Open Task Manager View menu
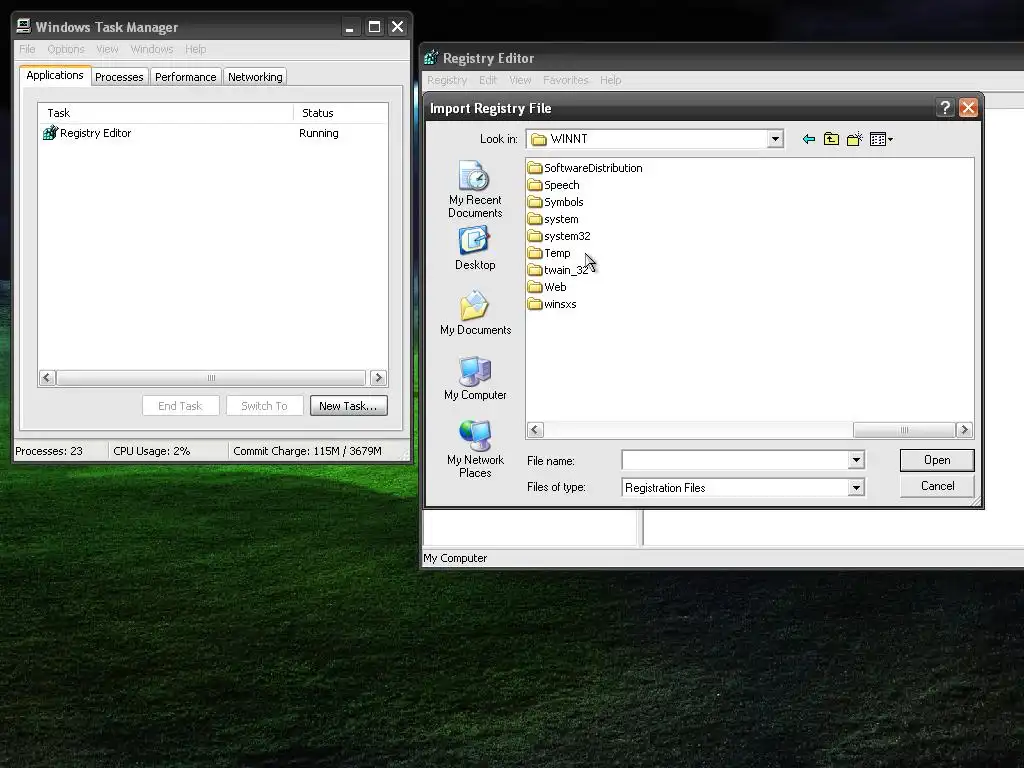 (107, 49)
